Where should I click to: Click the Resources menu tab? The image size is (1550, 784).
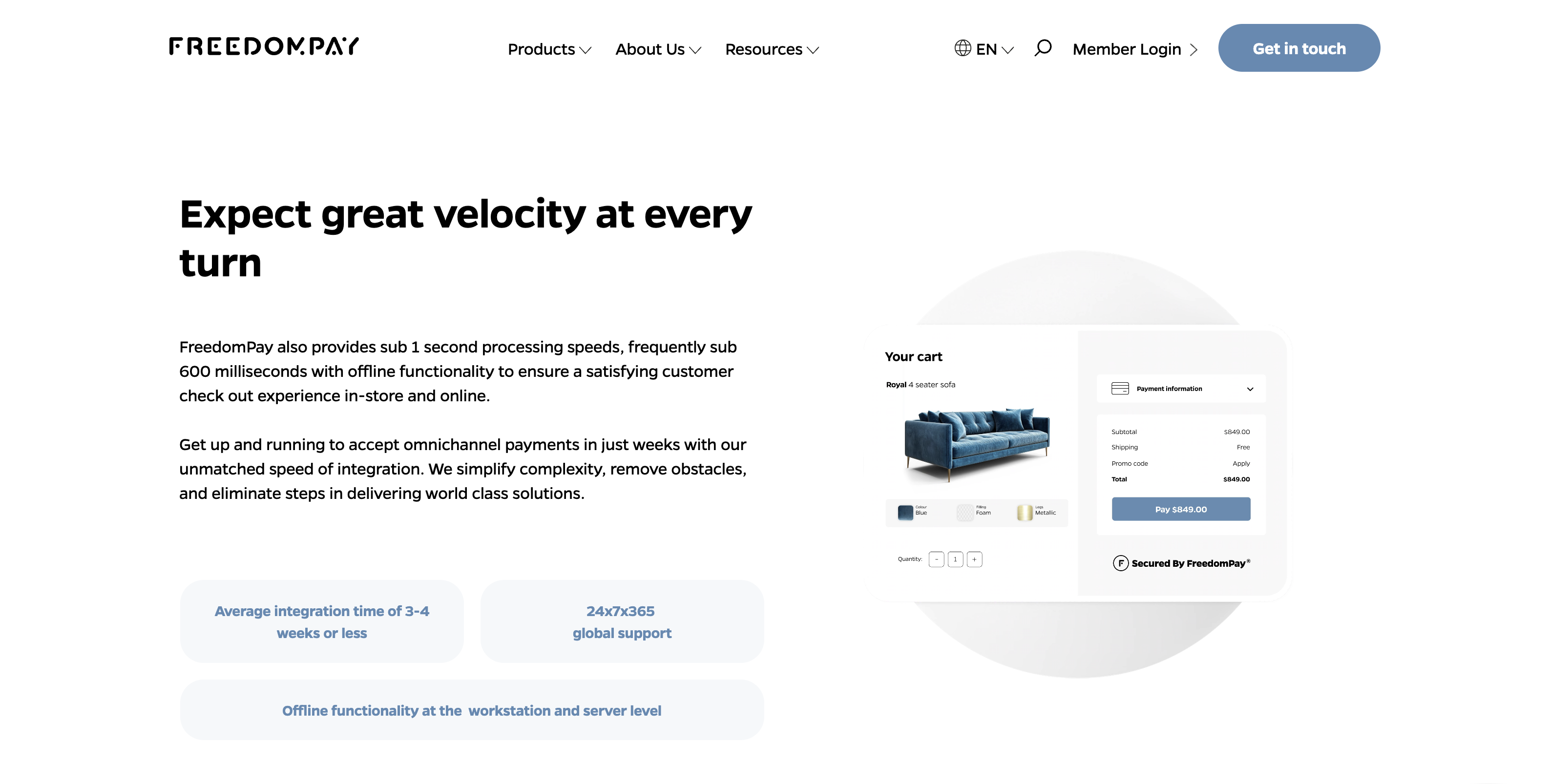770,48
